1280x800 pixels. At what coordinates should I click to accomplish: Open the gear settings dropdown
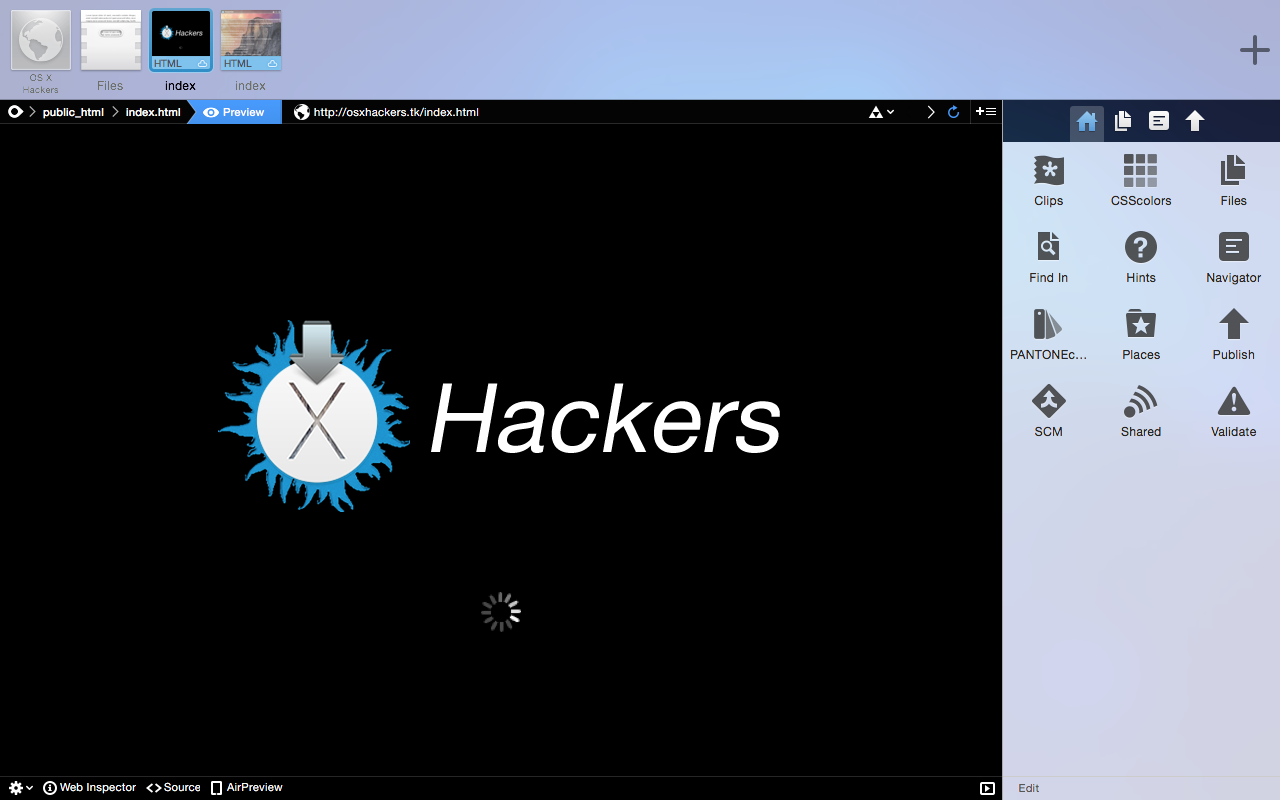click(21, 788)
